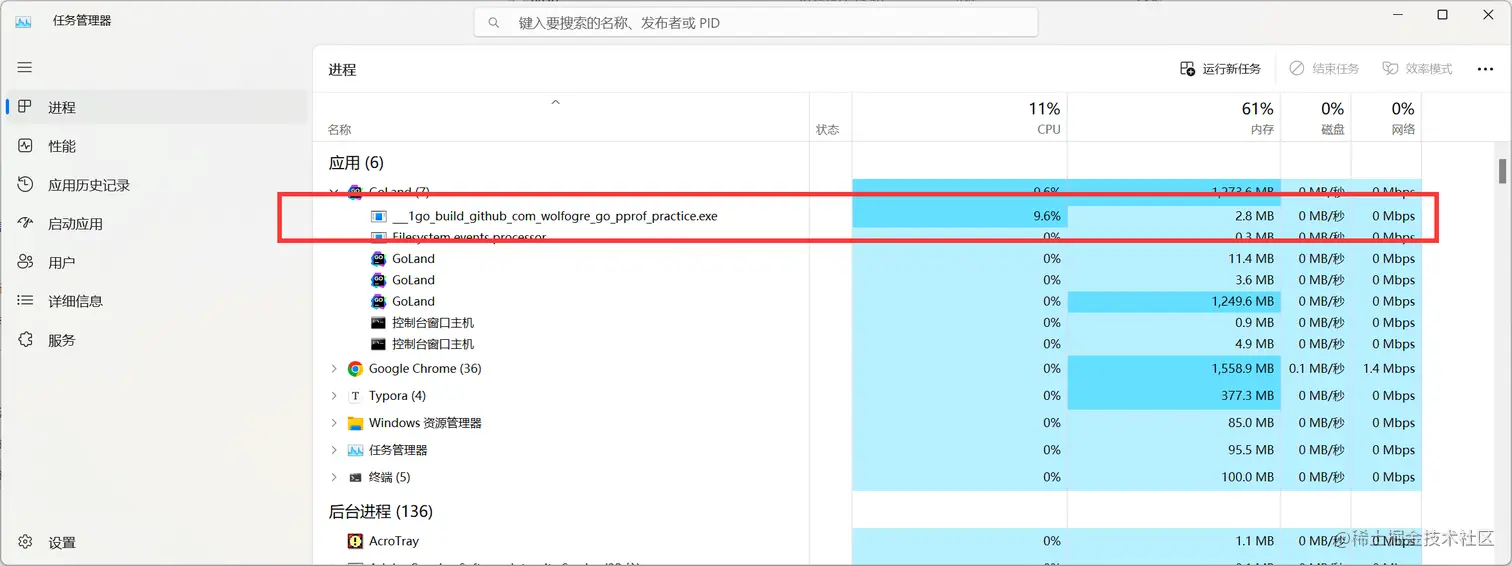The height and width of the screenshot is (566, 1512).
Task: Open the Processes (进程) tab in sidebar
Action: 157,107
